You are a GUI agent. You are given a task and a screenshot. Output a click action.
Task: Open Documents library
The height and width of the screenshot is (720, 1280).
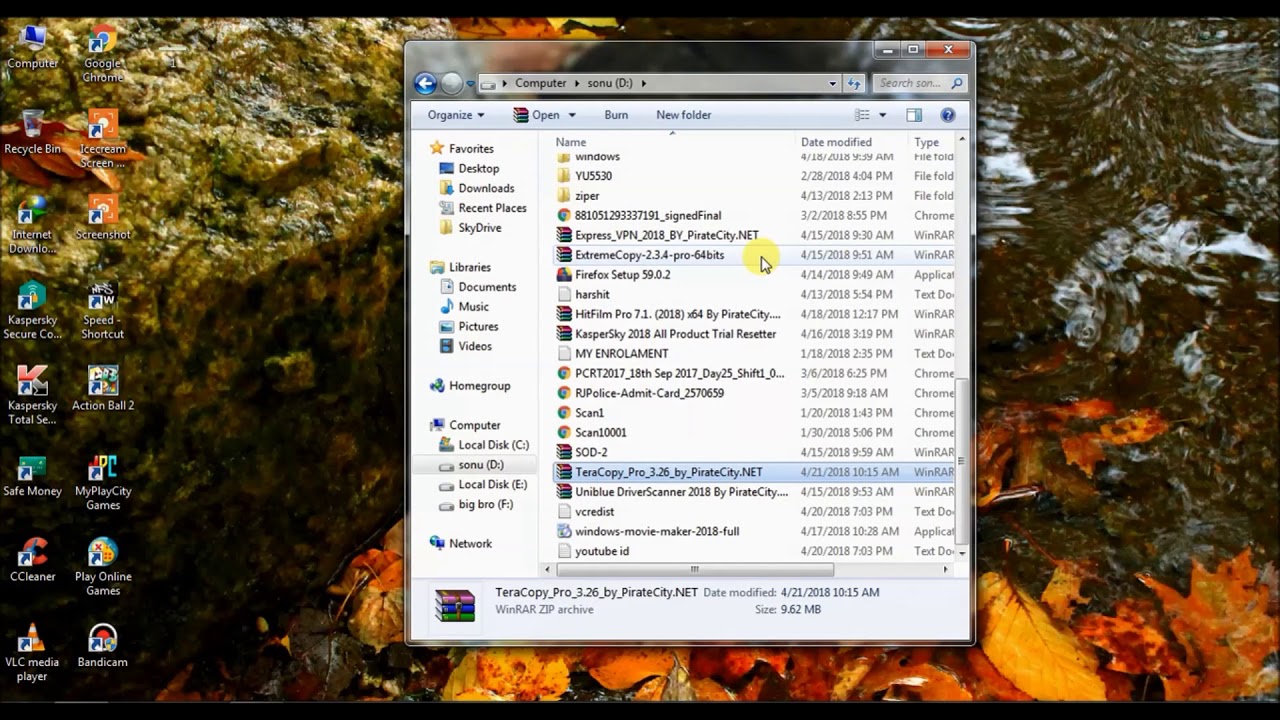point(487,287)
